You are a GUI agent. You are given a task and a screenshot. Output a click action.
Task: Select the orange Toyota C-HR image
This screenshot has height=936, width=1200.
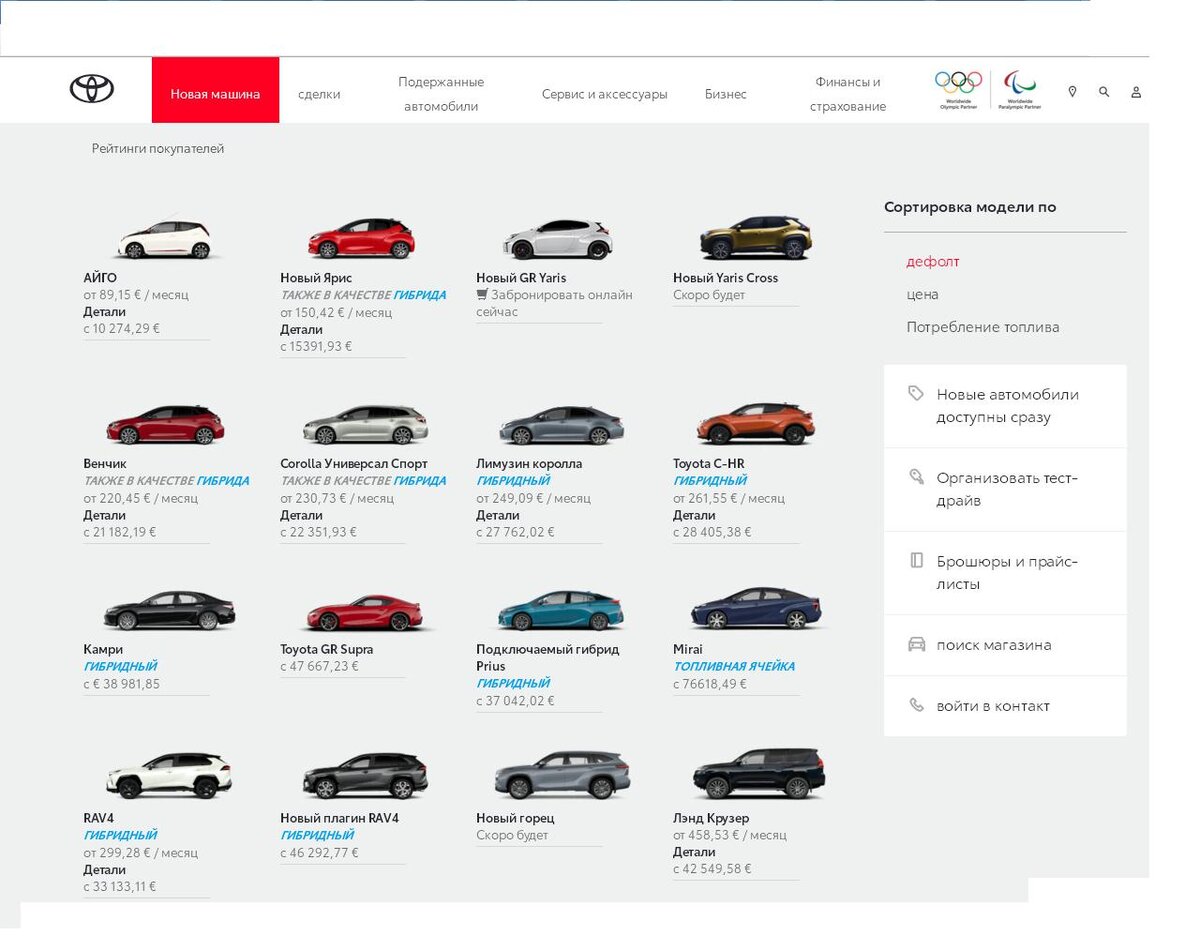click(755, 424)
